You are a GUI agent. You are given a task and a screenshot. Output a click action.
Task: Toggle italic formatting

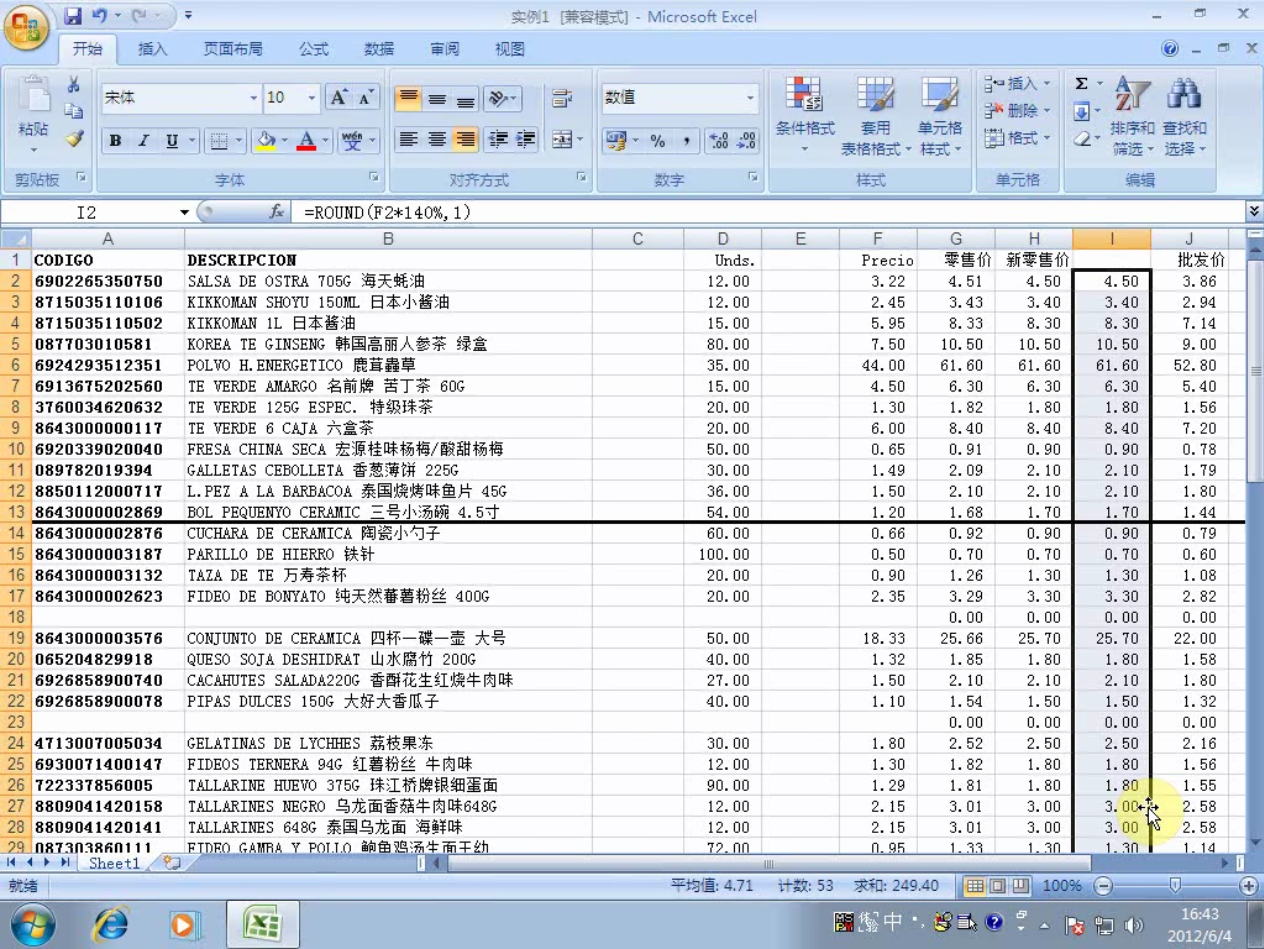(x=143, y=141)
